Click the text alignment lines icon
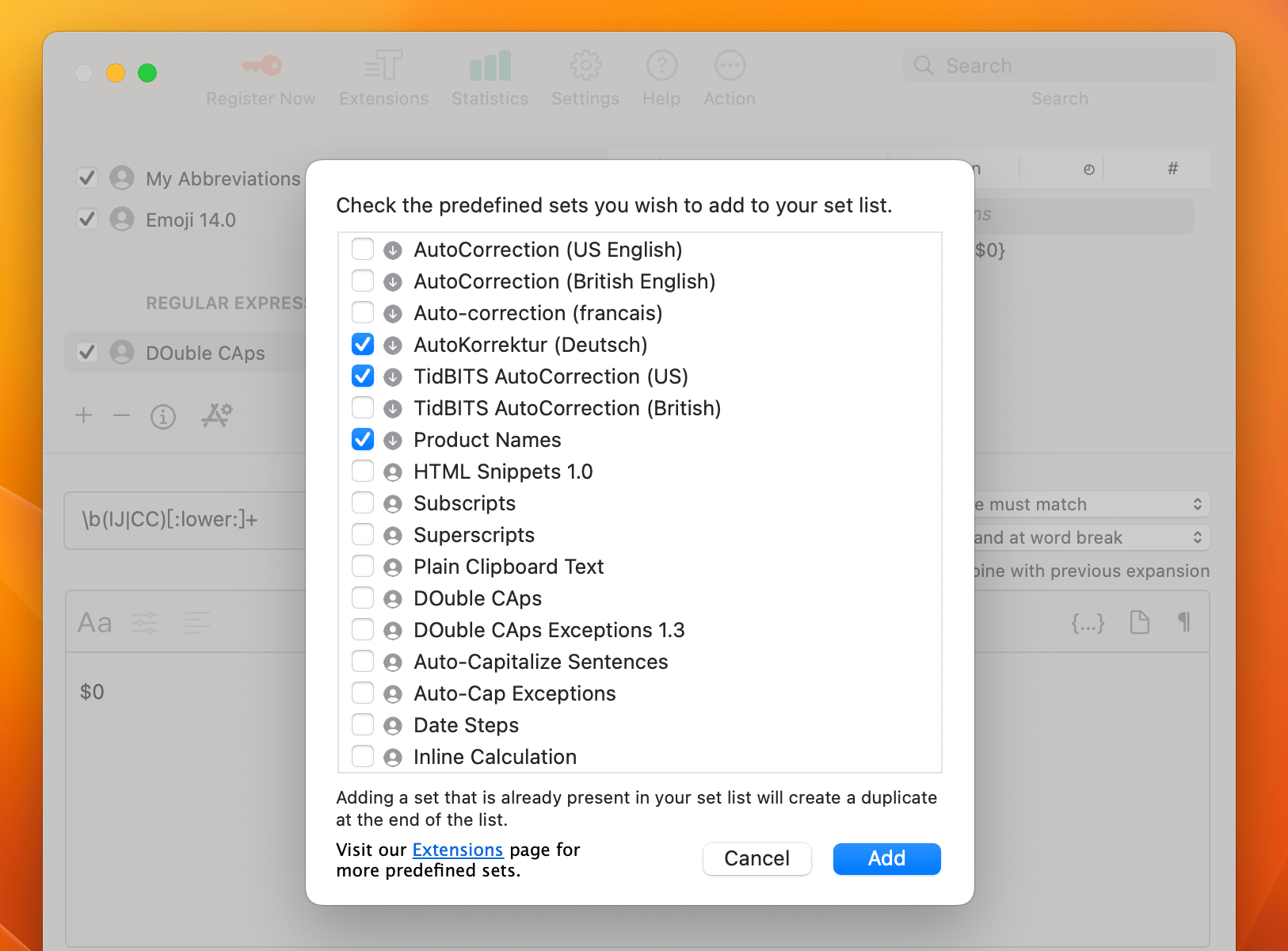Viewport: 1288px width, 951px height. coord(197,623)
